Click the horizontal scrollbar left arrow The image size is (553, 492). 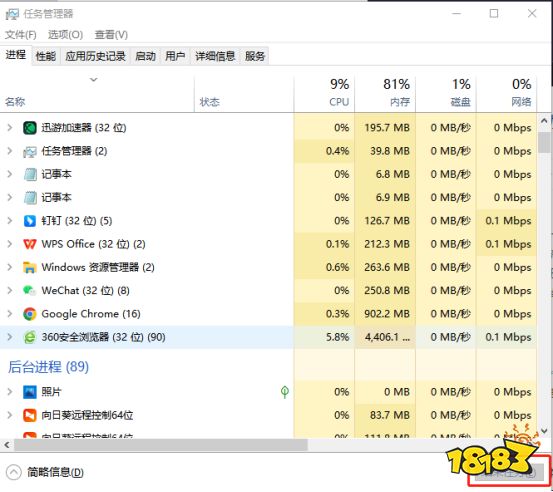point(7,445)
